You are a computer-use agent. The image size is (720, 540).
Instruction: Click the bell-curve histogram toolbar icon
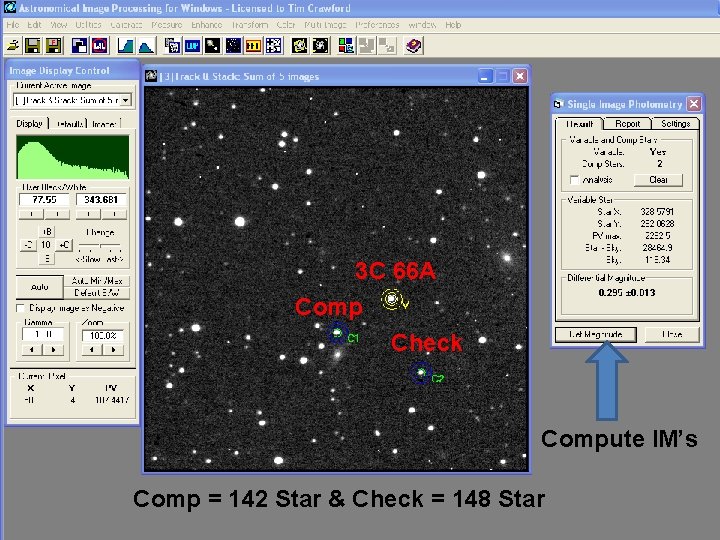[146, 45]
